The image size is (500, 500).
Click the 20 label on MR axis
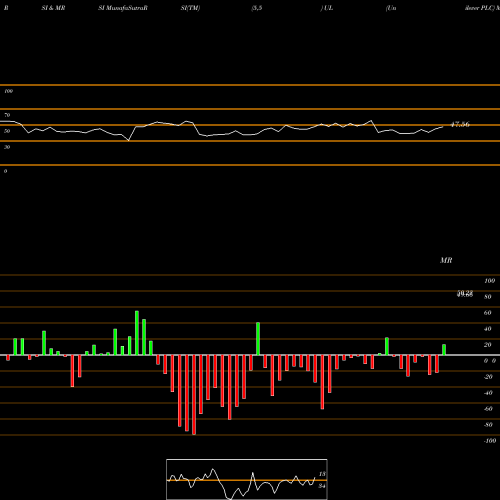(488, 345)
